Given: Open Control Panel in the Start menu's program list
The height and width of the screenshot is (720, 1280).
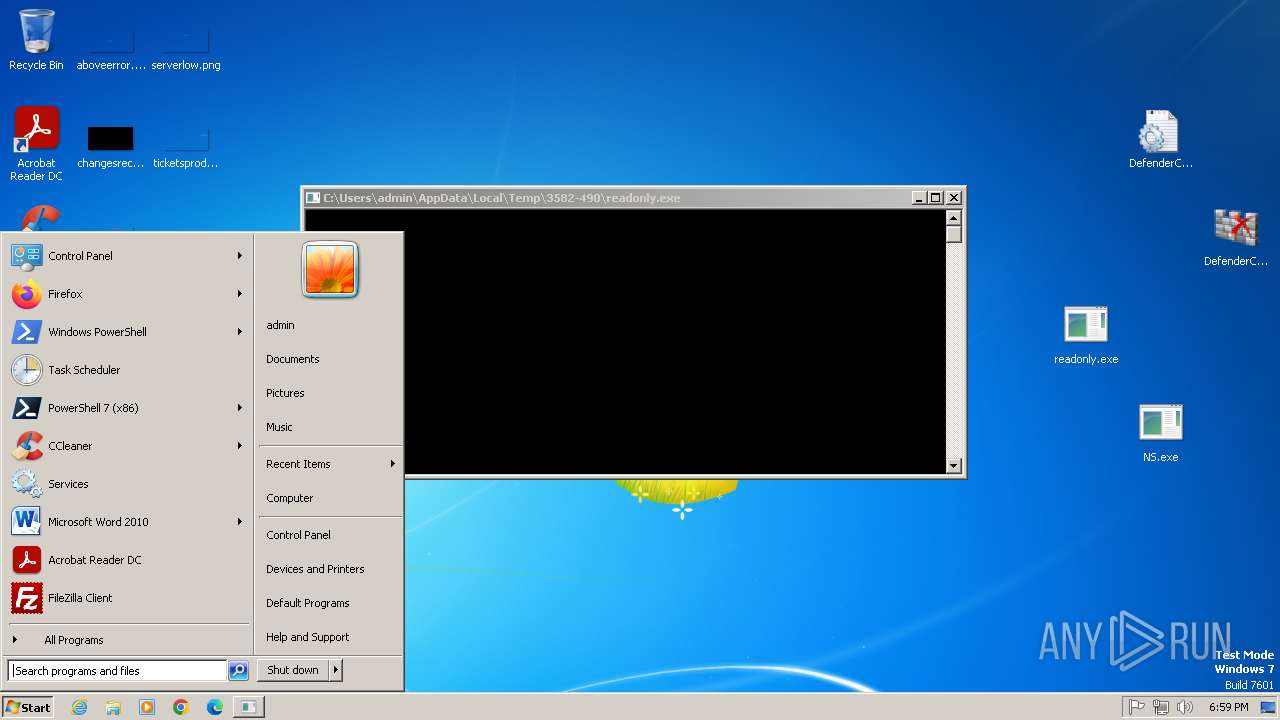Looking at the screenshot, I should [x=128, y=256].
